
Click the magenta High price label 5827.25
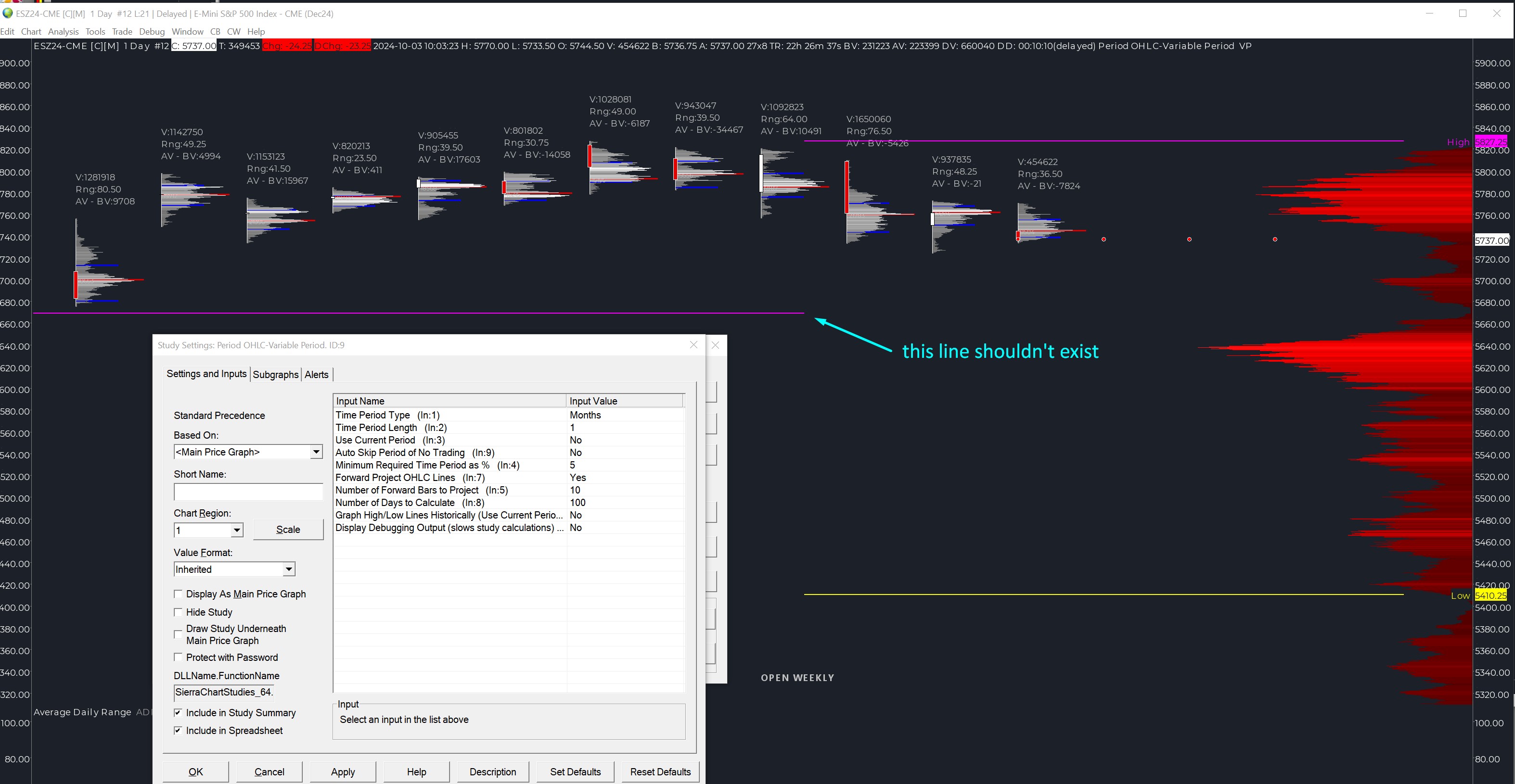click(x=1490, y=141)
